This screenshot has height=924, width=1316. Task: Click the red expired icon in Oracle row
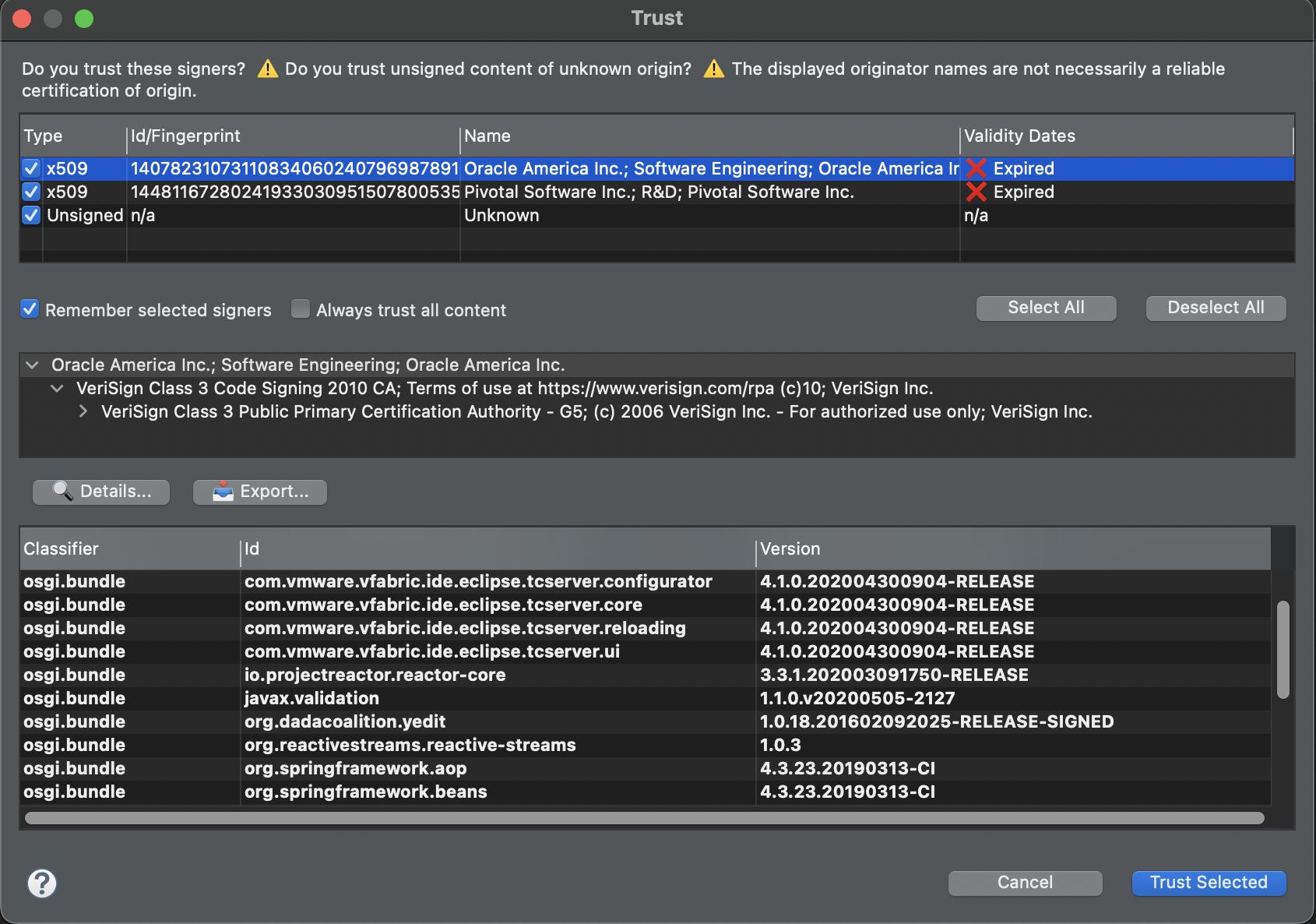click(x=976, y=168)
